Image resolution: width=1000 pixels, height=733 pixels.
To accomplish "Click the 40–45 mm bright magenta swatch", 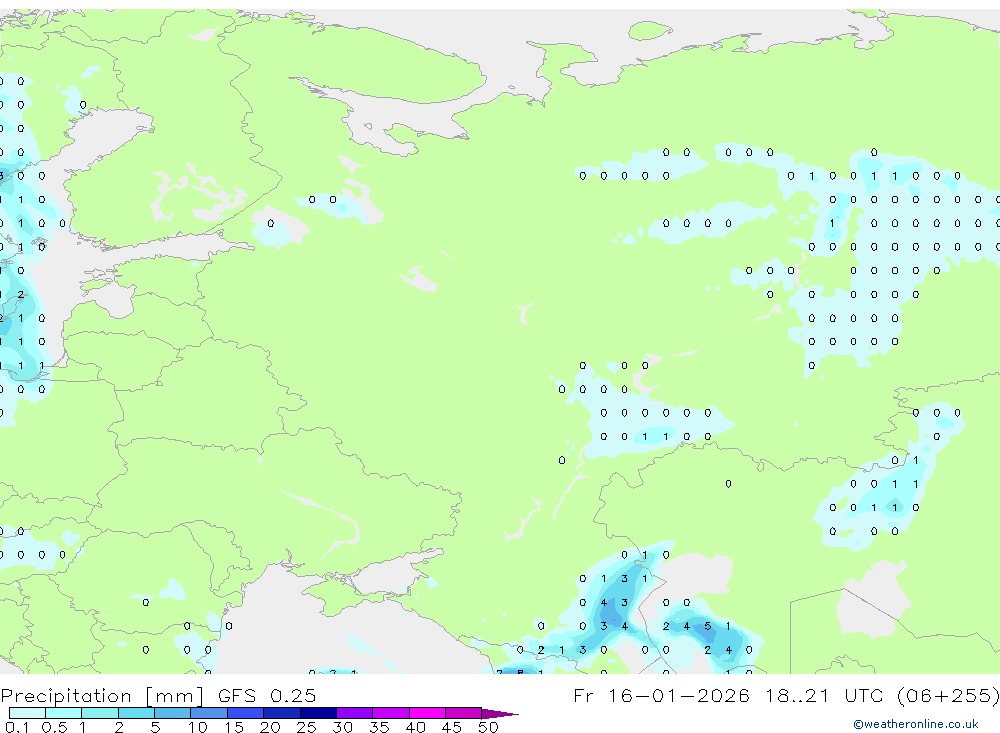I will 427,713.
